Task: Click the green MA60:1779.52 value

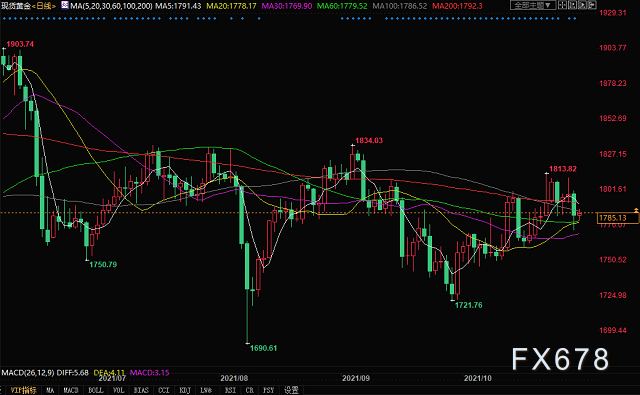Action: (x=342, y=6)
